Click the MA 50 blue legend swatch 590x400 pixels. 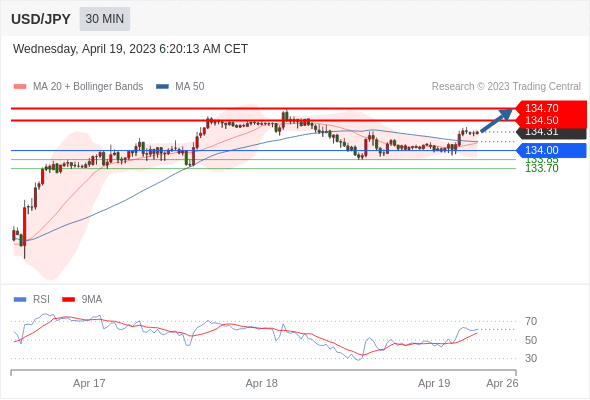click(x=163, y=87)
